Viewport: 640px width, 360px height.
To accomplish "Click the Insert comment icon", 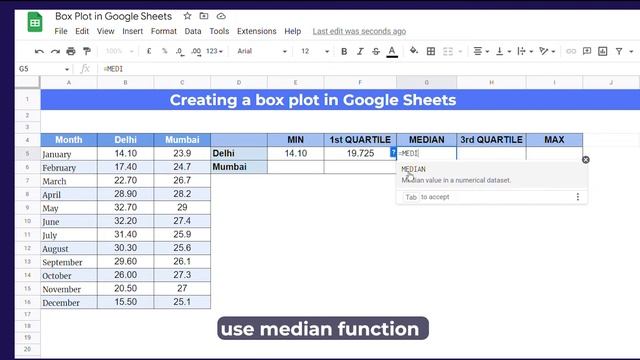I will point(587,51).
